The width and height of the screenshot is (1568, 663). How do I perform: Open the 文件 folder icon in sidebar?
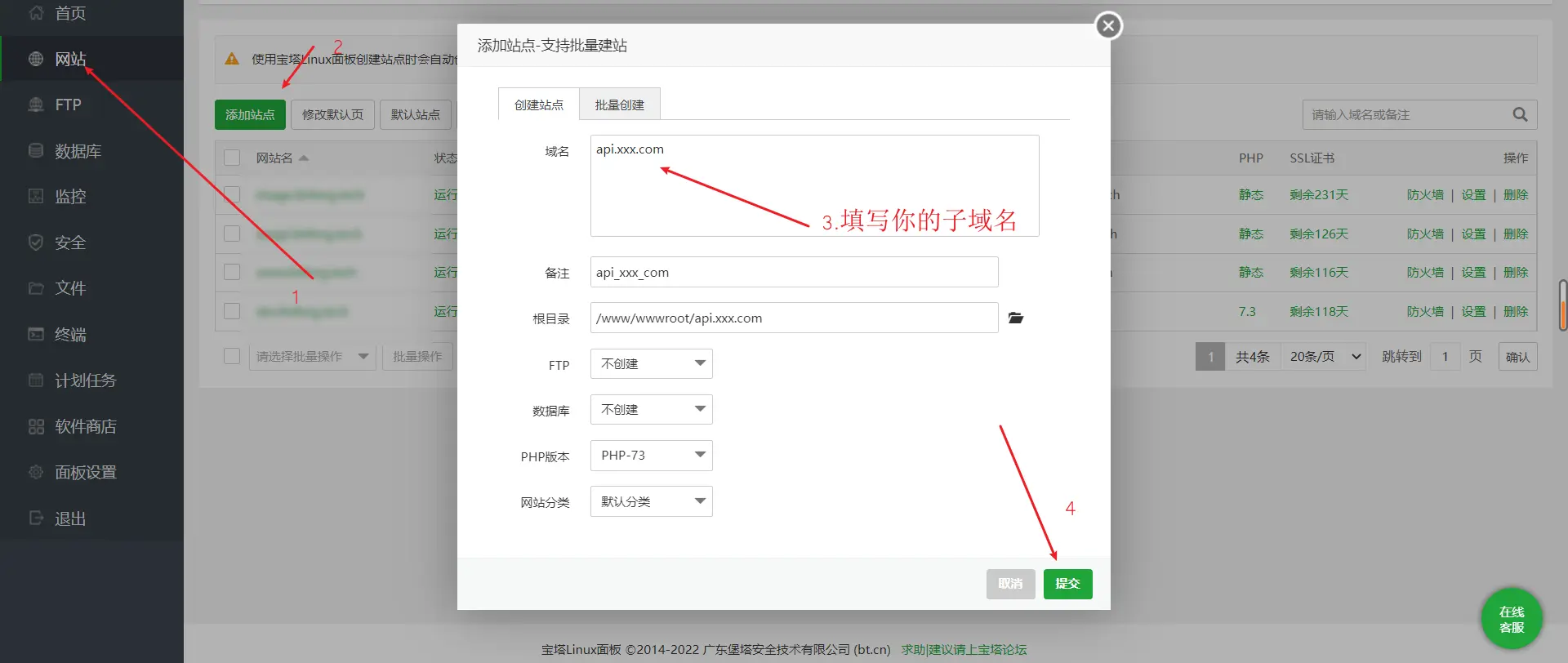pos(36,288)
